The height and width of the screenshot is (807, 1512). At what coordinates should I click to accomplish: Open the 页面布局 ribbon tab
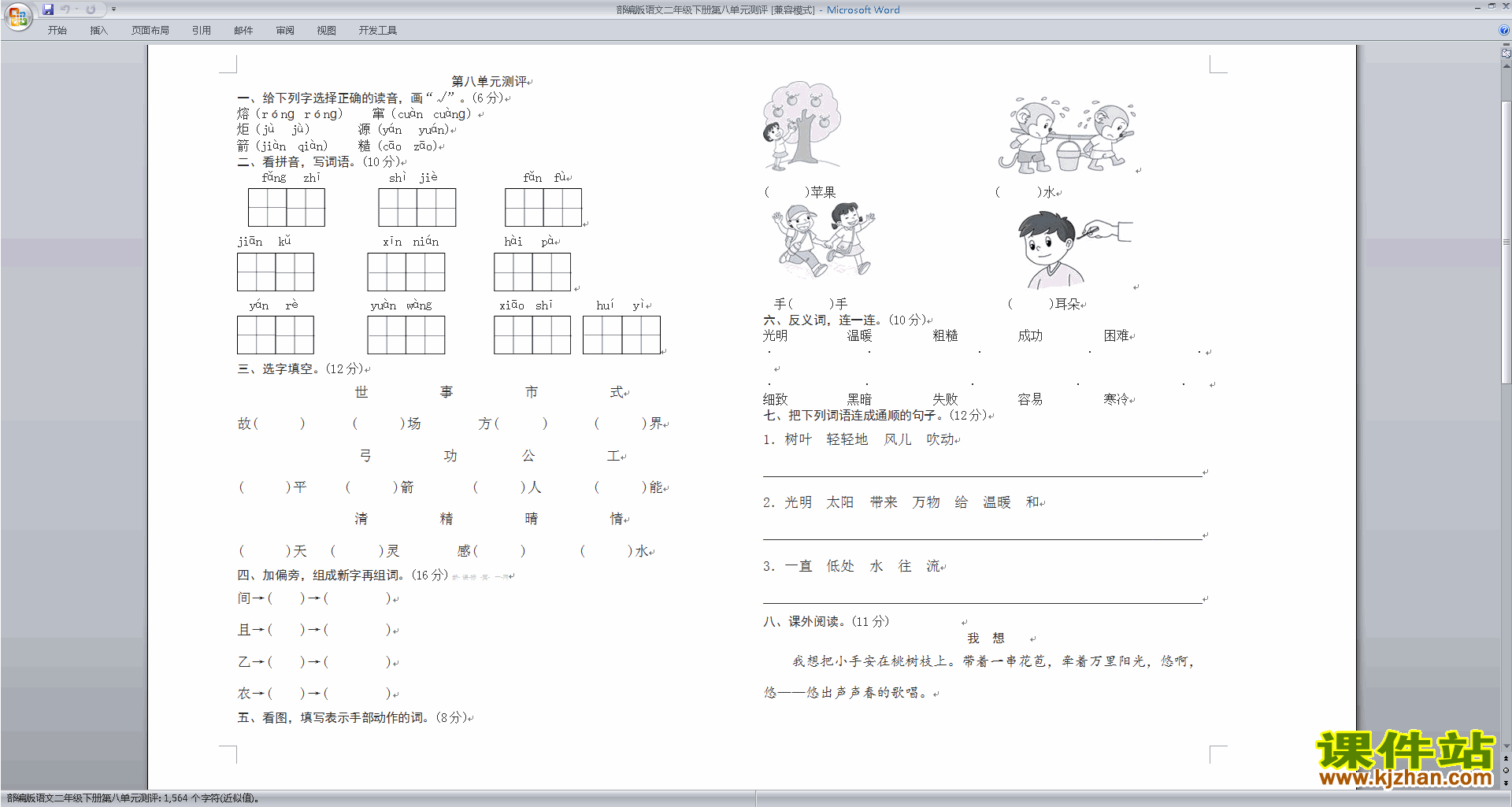[x=150, y=31]
